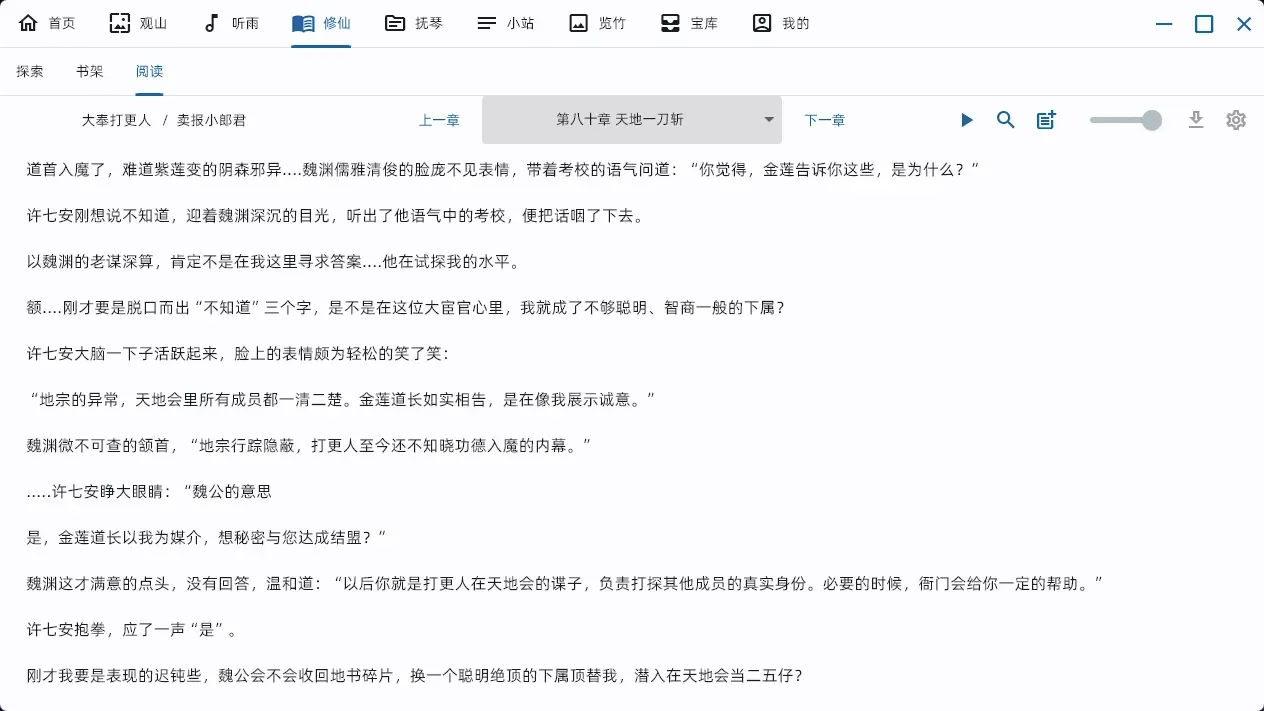1264x711 pixels.
Task: Open the 探索 explore tab
Action: 29,70
